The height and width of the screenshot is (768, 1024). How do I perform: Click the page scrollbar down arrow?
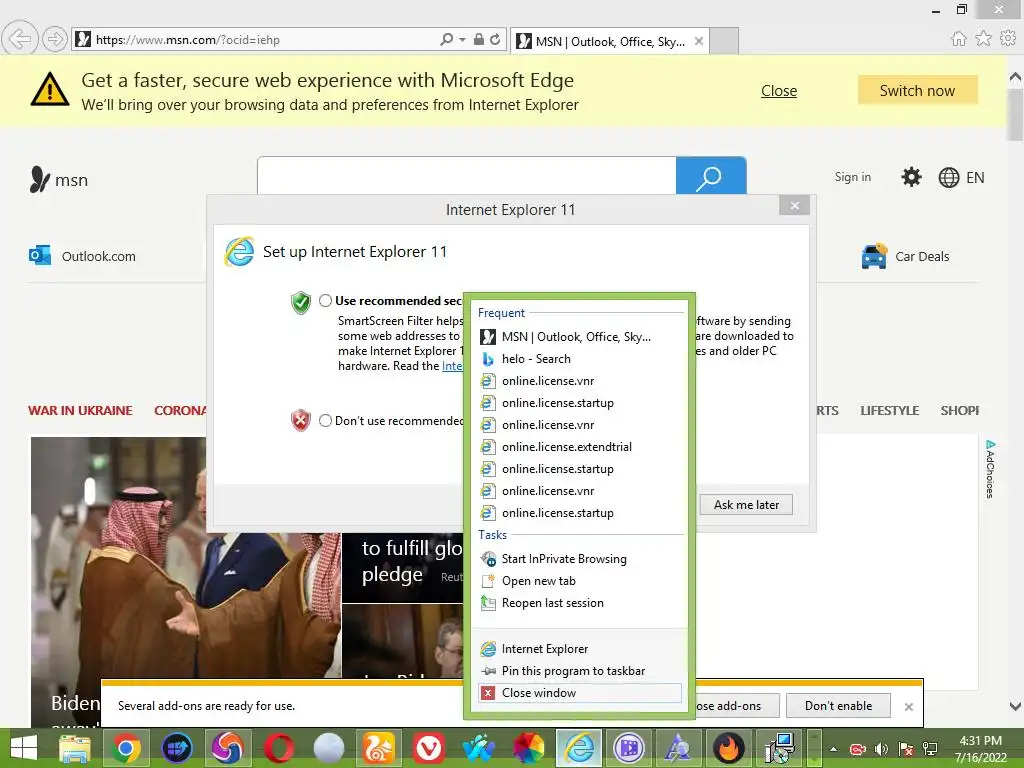1015,706
